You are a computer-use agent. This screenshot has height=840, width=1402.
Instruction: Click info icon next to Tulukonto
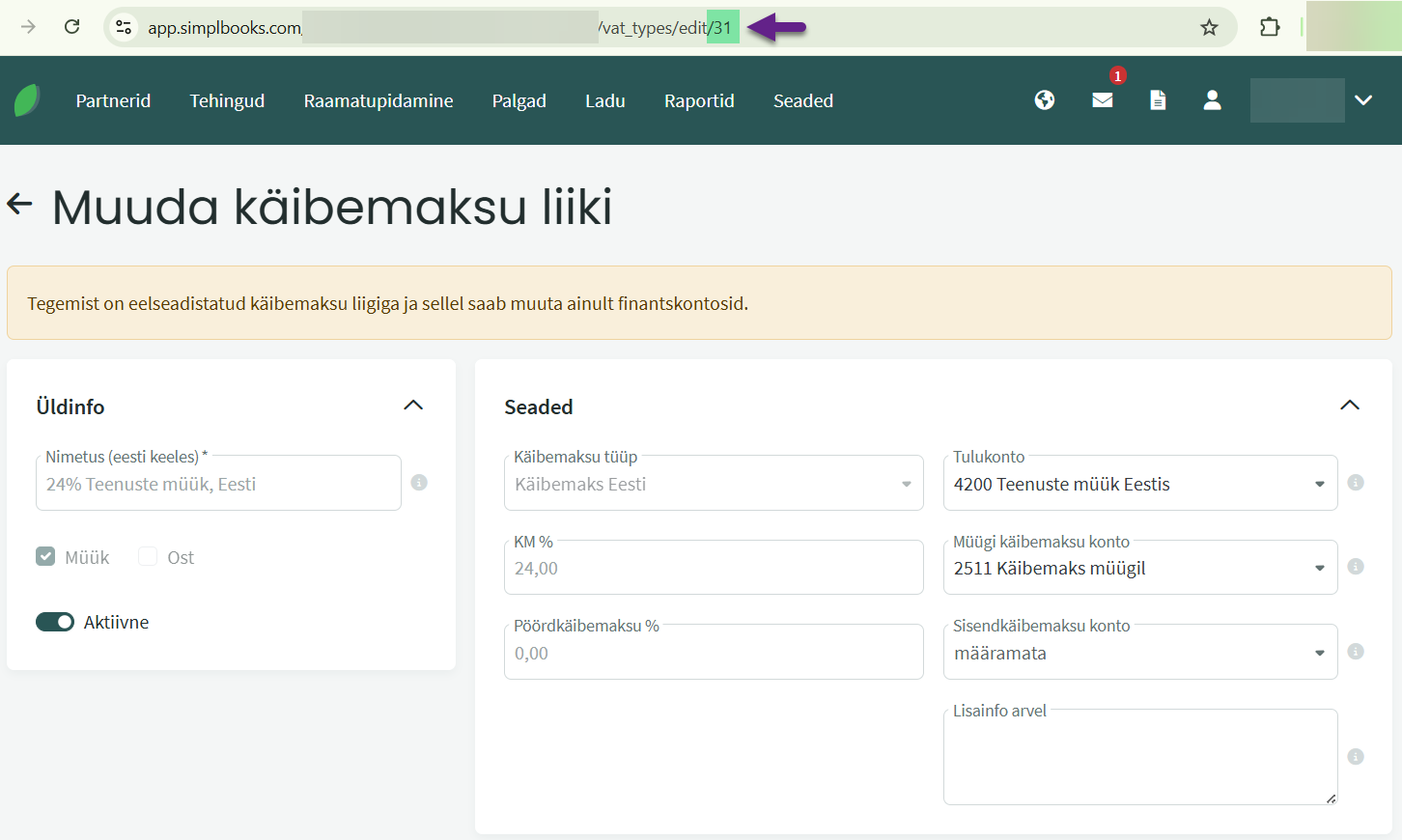point(1356,483)
